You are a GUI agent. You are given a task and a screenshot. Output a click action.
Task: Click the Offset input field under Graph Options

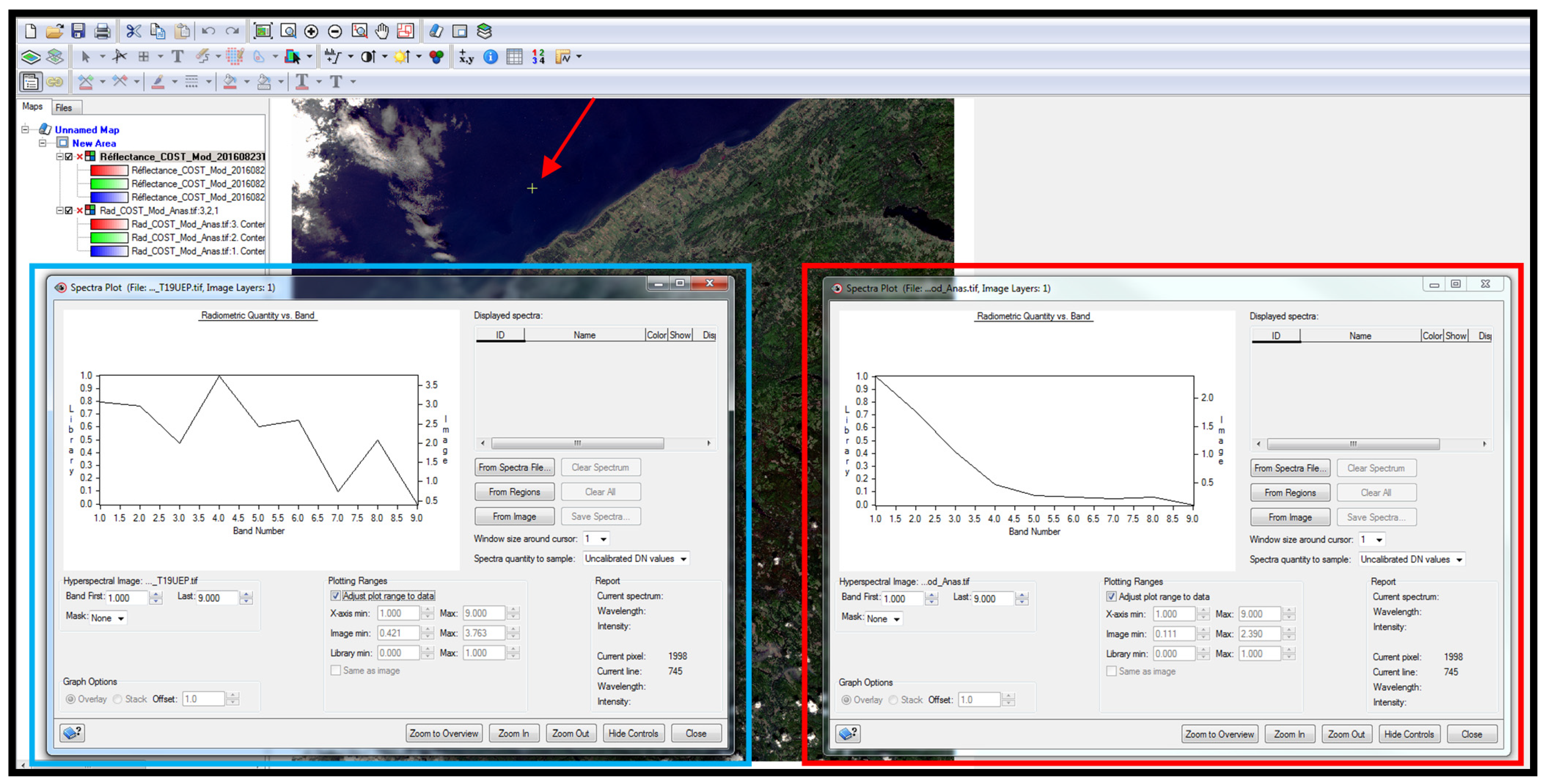point(203,698)
